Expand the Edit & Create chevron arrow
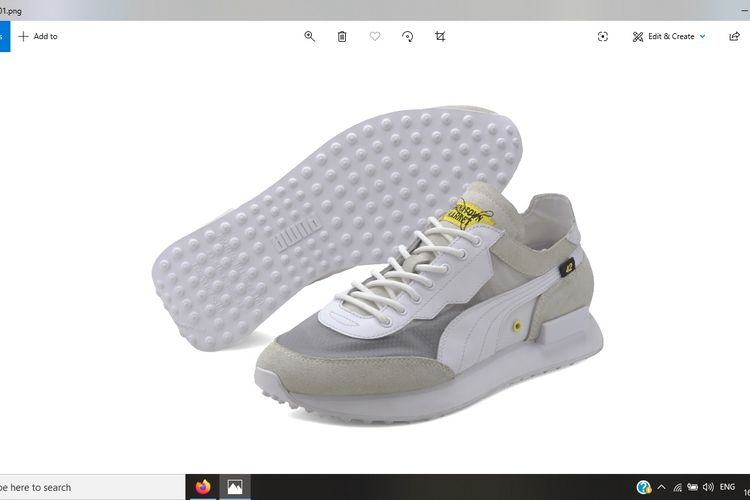 702,36
